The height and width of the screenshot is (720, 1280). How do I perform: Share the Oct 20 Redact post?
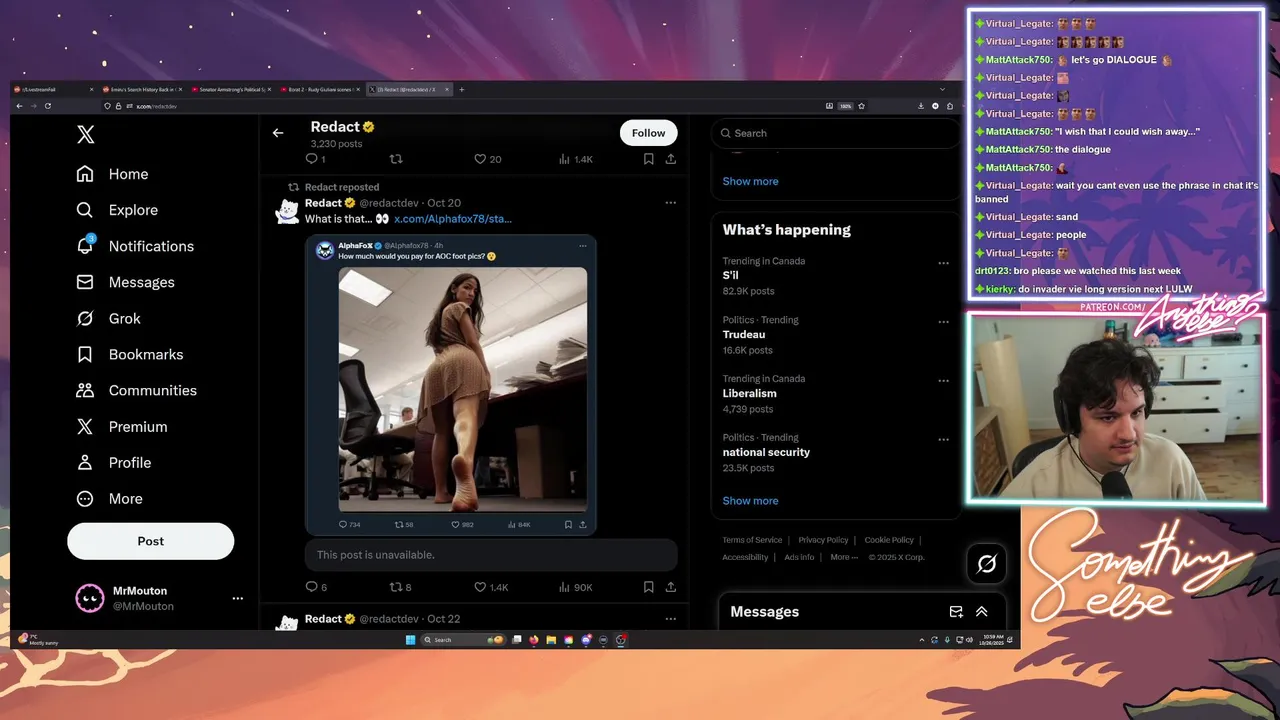tap(671, 587)
